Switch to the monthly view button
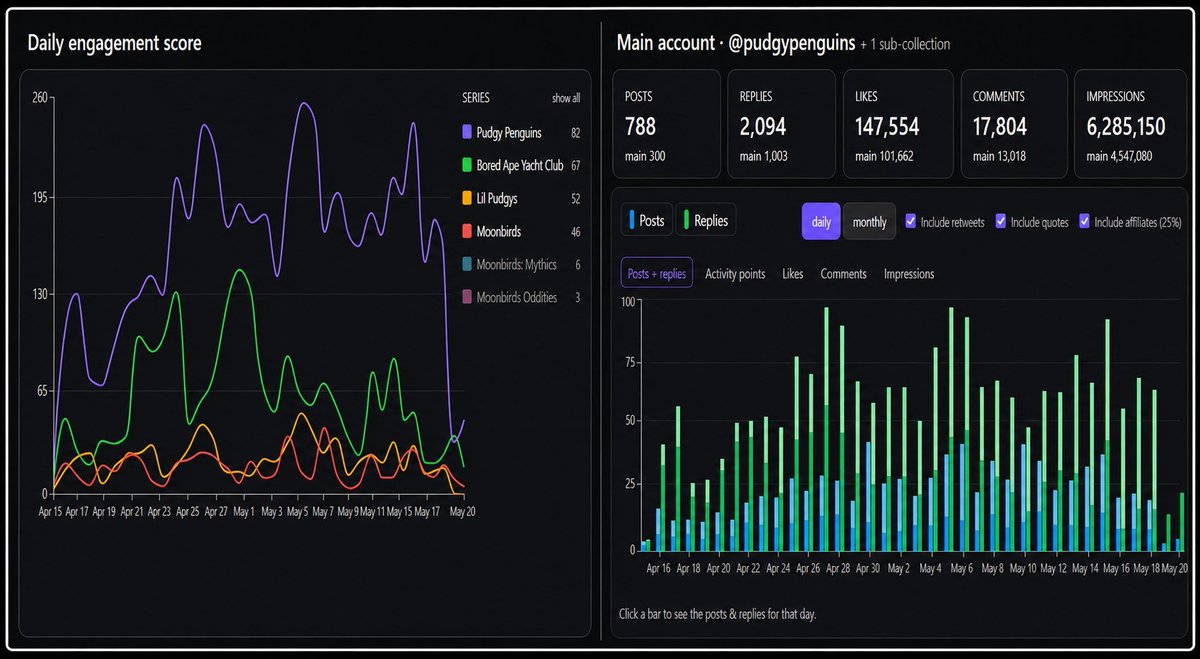Image resolution: width=1200 pixels, height=659 pixels. coord(869,221)
